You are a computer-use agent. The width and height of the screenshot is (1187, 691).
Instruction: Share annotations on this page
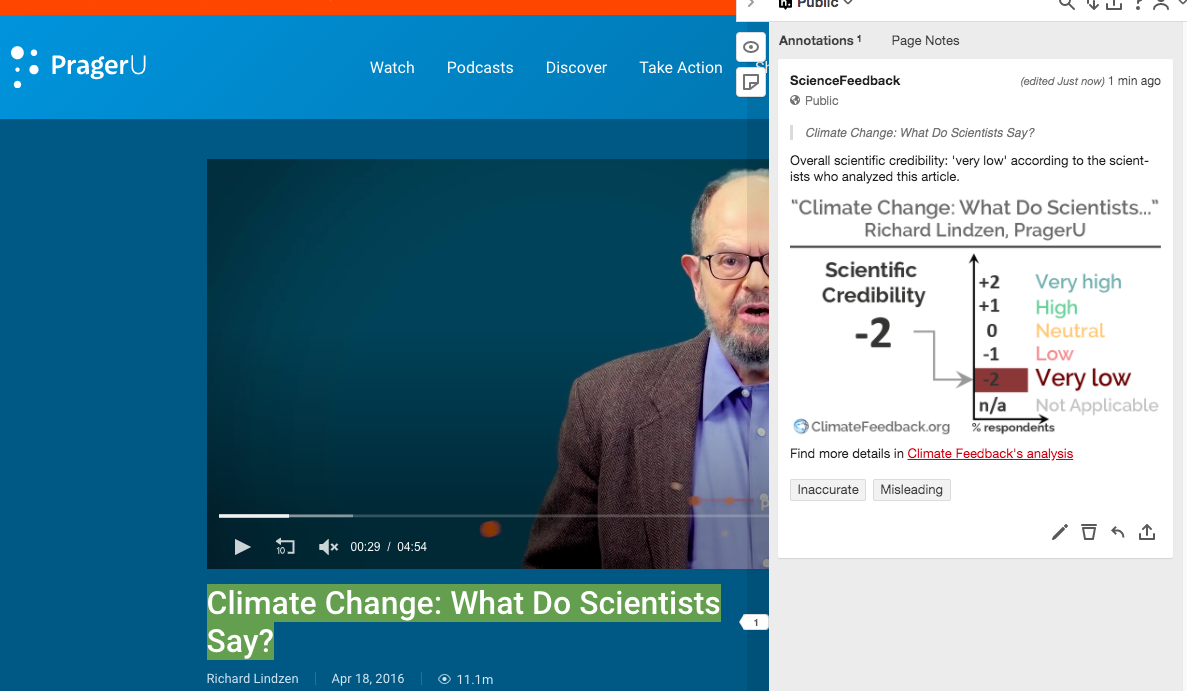coord(1114,5)
